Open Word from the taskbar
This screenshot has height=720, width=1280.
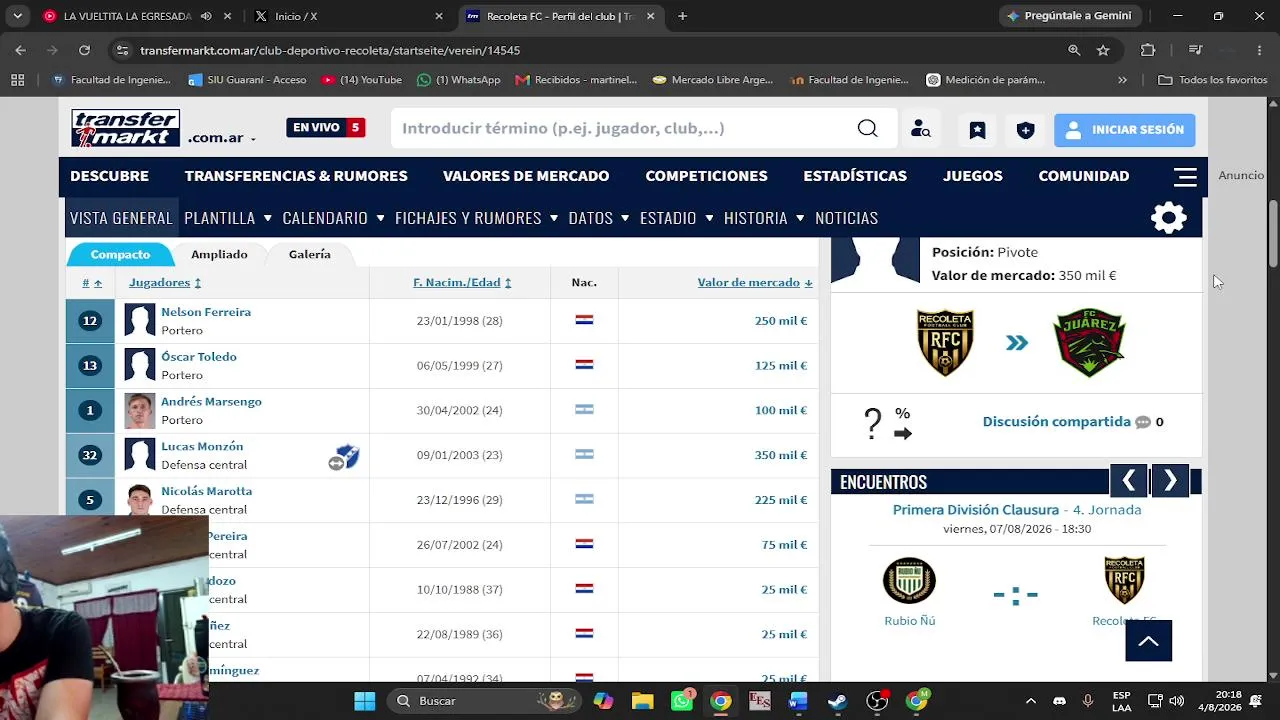point(798,701)
